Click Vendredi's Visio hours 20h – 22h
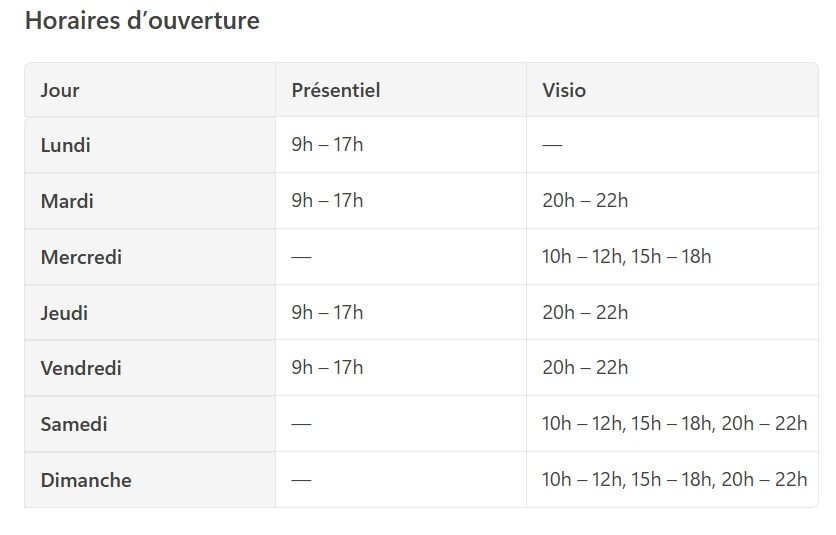Image resolution: width=836 pixels, height=535 pixels. click(585, 368)
